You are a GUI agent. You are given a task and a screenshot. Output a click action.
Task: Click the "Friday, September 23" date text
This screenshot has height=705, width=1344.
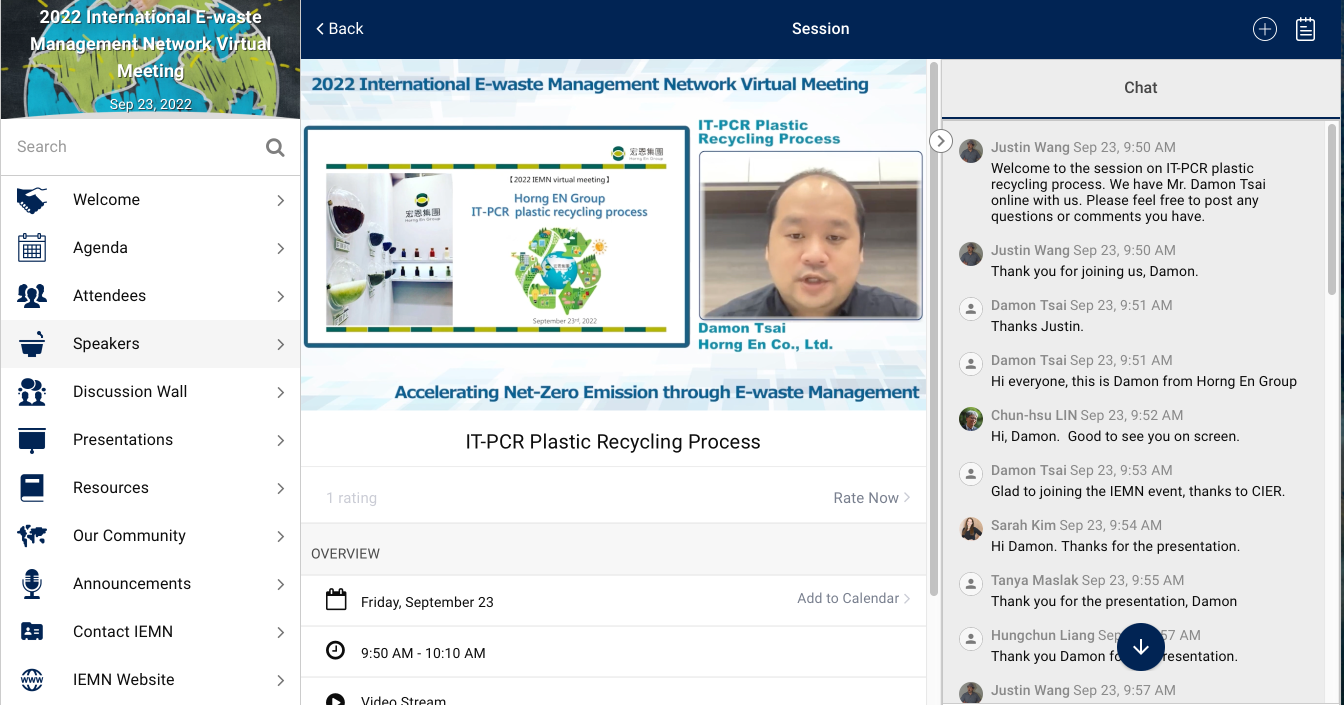pos(427,602)
